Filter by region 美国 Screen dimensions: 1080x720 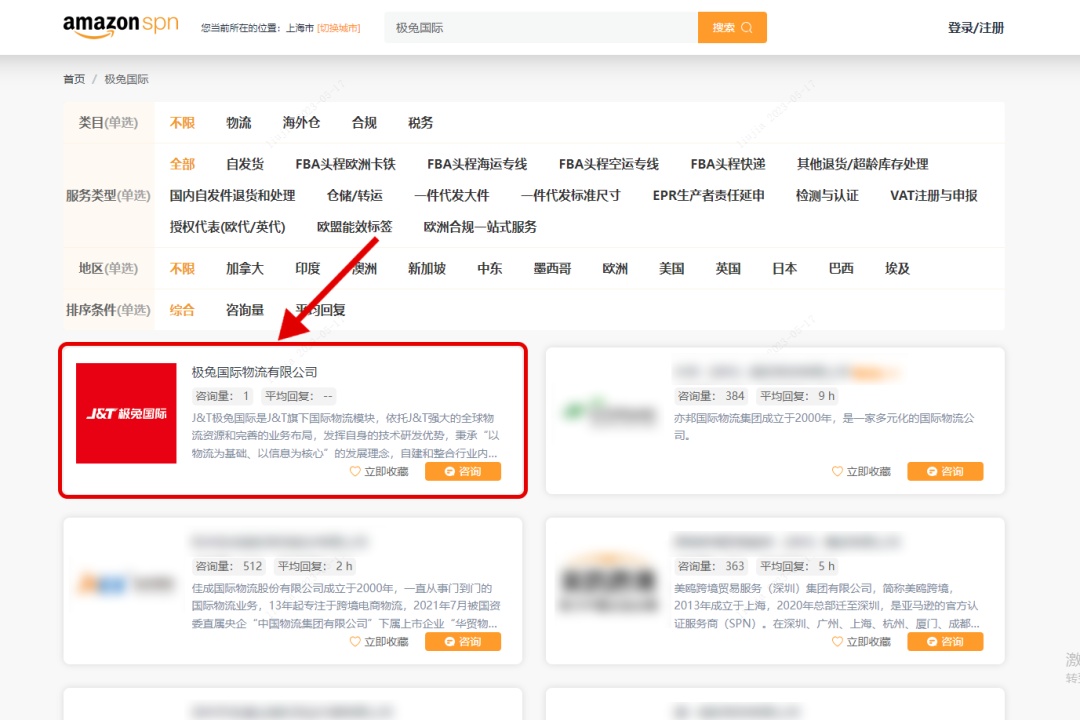[671, 268]
